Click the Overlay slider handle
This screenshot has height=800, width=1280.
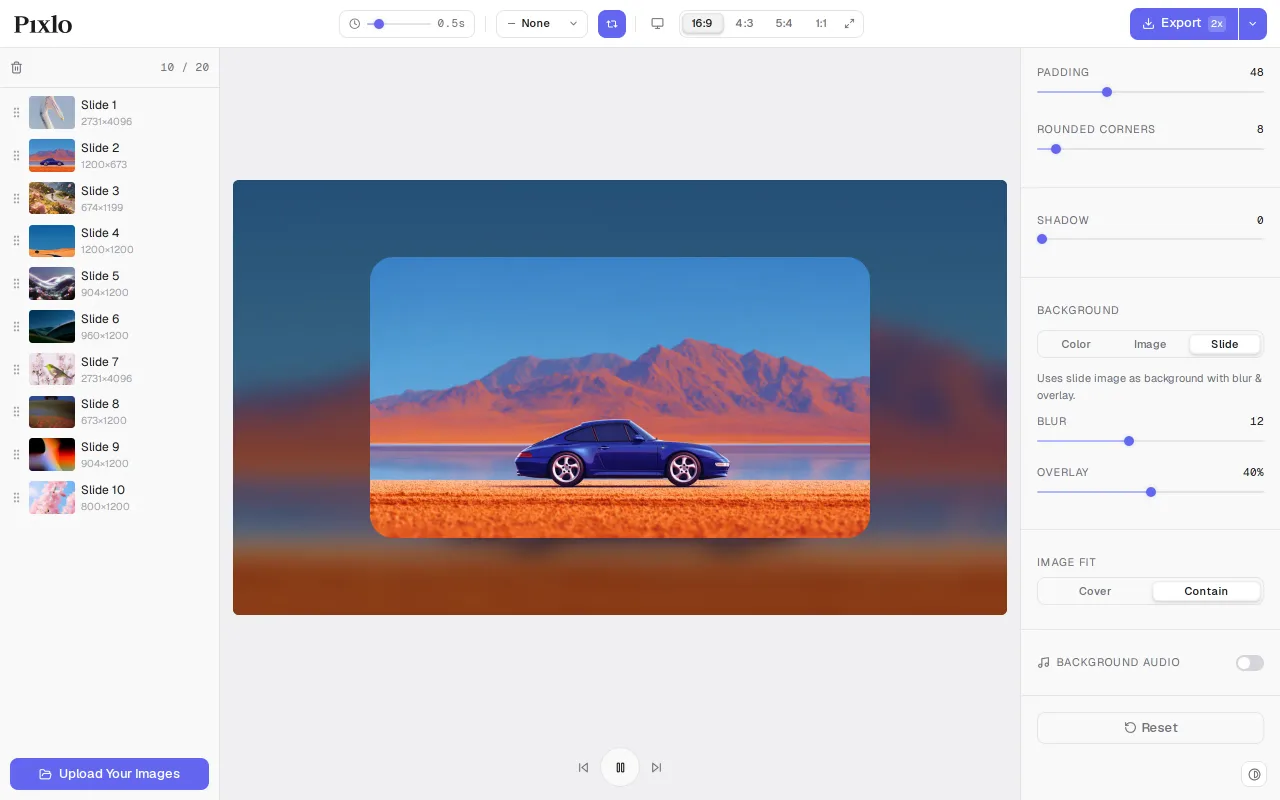1151,492
